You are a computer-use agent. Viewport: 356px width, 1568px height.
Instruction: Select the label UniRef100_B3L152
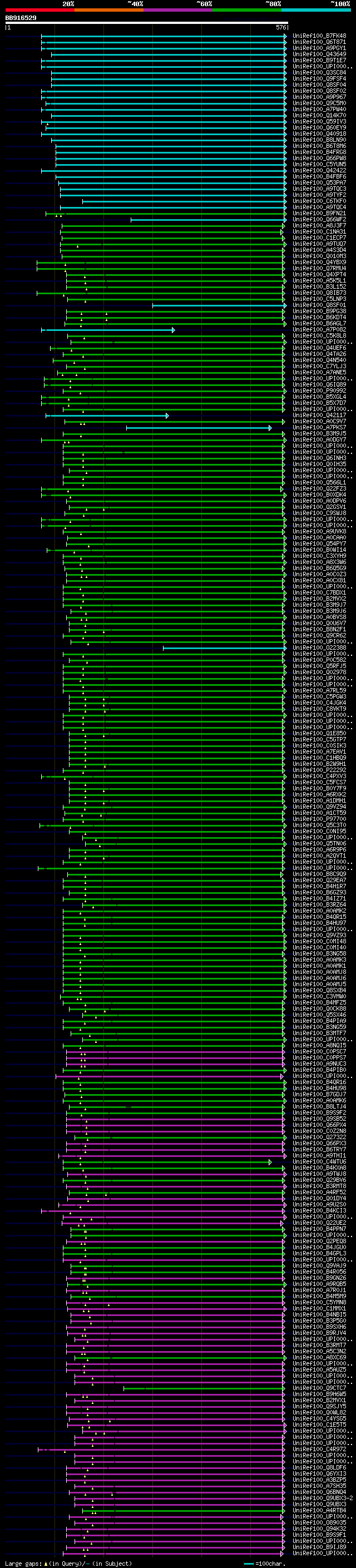[x=319, y=286]
